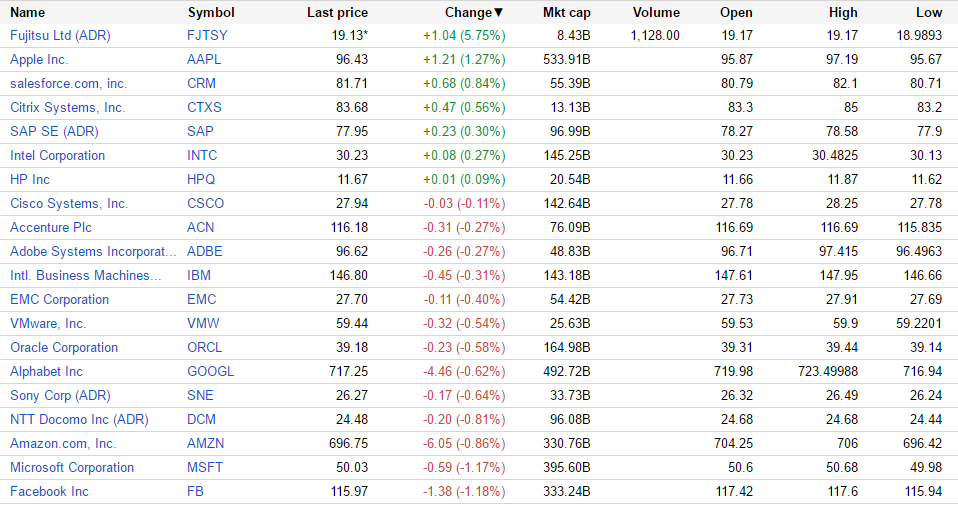The image size is (958, 506).
Task: Open Citrix Systems, Inc. company link
Action: [x=67, y=108]
